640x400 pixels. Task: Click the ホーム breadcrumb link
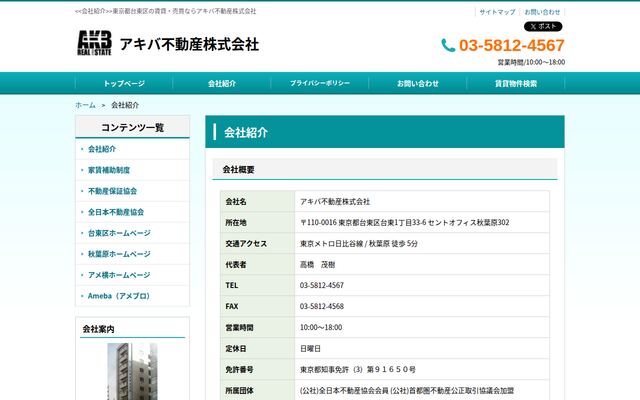coord(85,105)
